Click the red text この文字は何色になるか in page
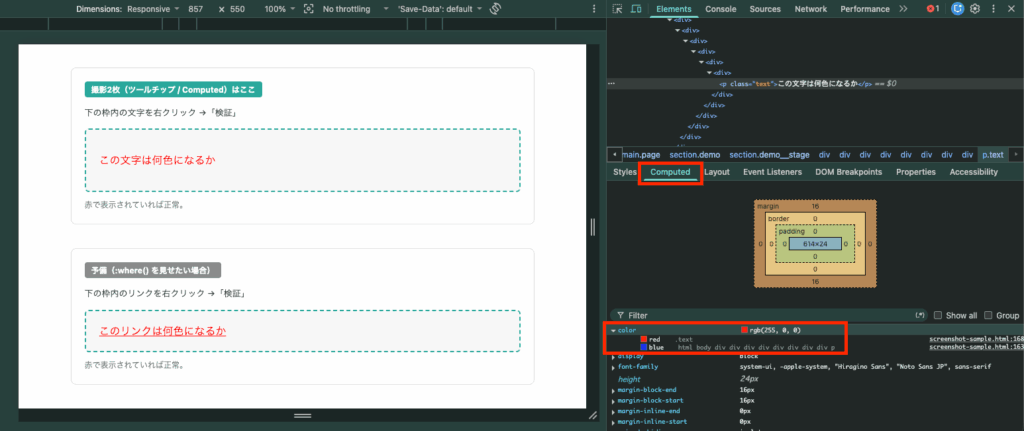1024x431 pixels. [157, 160]
